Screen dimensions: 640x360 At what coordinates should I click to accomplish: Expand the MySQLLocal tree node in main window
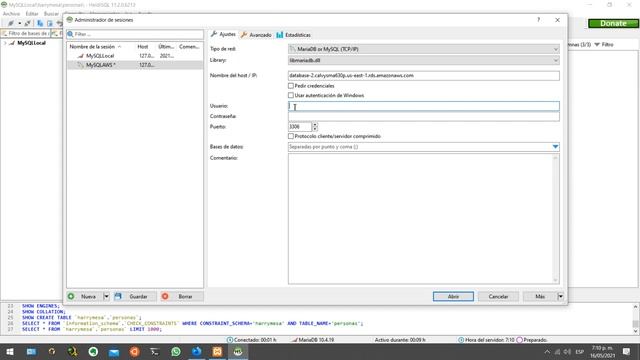[5, 43]
